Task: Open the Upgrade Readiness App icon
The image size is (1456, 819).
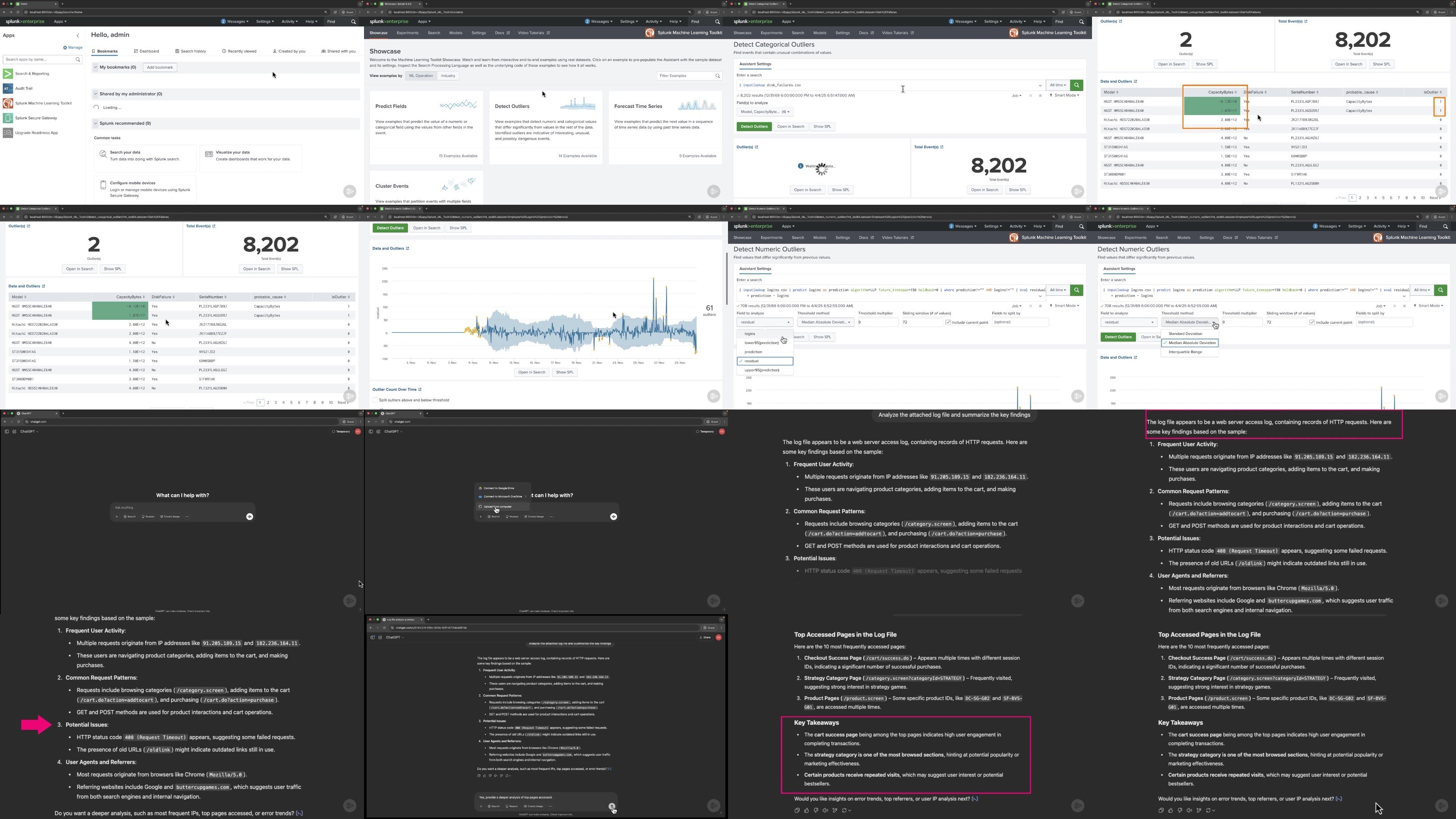Action: pos(8,133)
